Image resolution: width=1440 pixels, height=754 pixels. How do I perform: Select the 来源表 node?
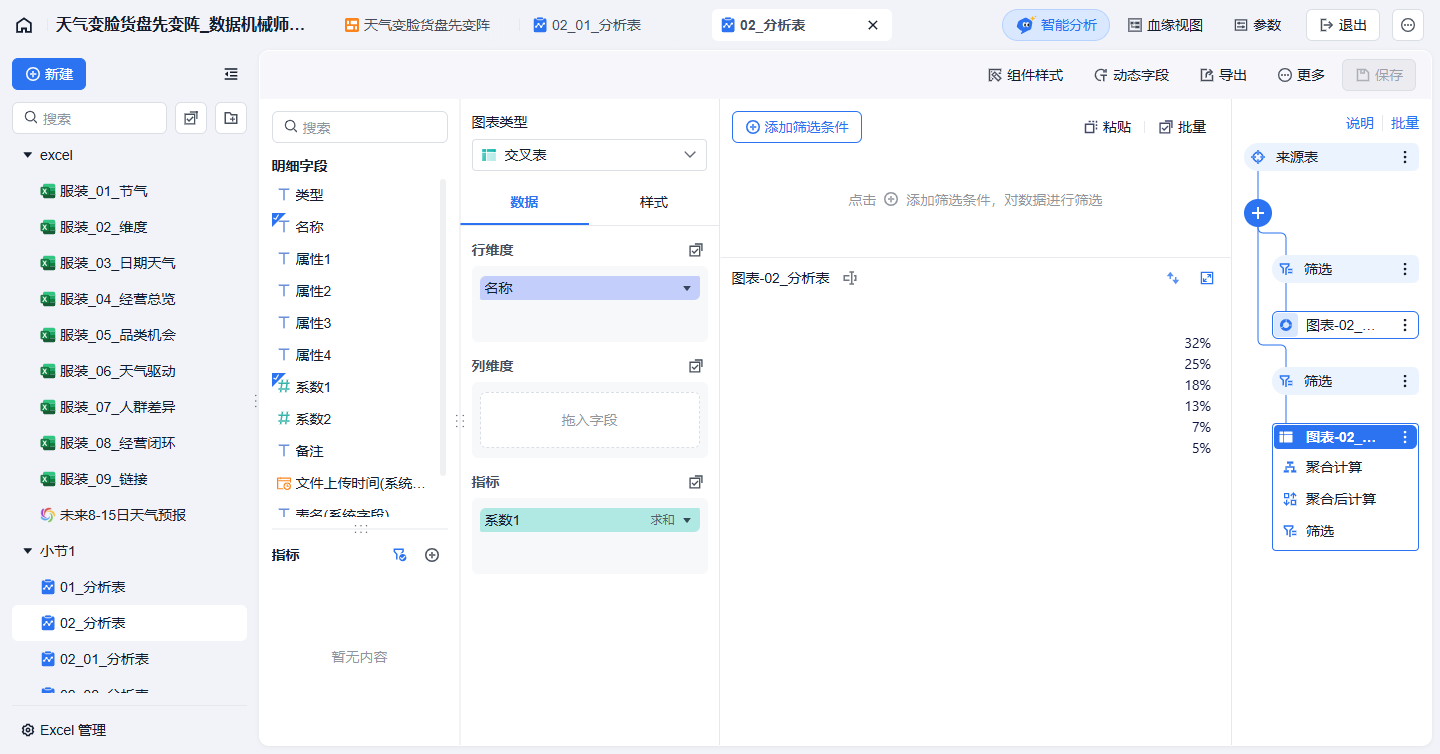pyautogui.click(x=1331, y=157)
